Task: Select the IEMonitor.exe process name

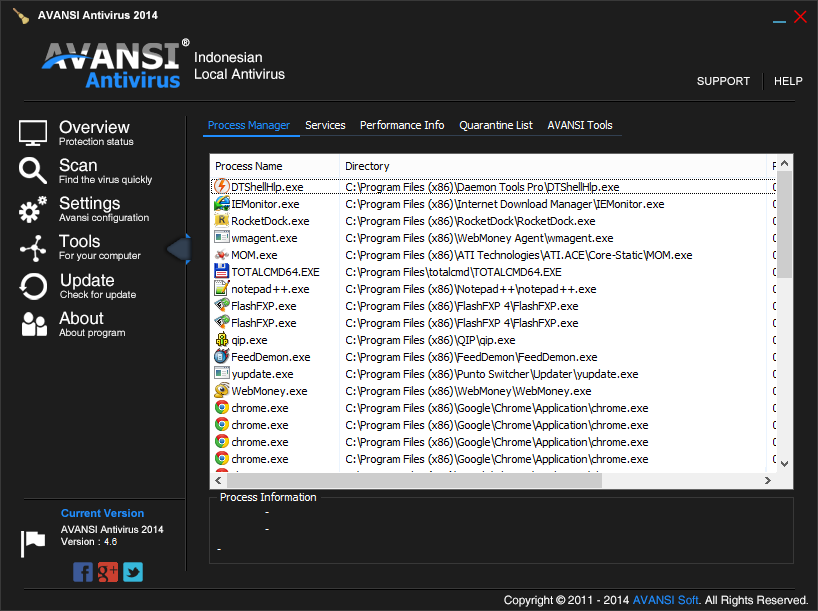Action: point(265,204)
